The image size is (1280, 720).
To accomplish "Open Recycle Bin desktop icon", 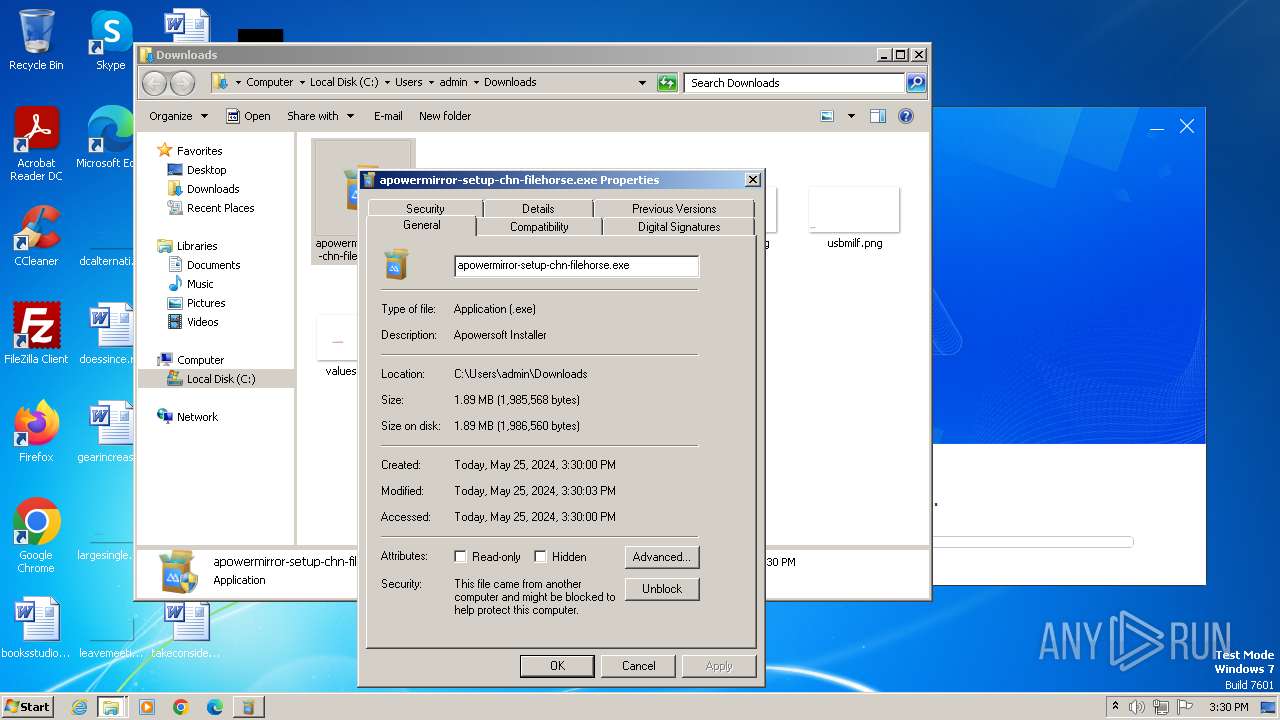I will (x=36, y=40).
